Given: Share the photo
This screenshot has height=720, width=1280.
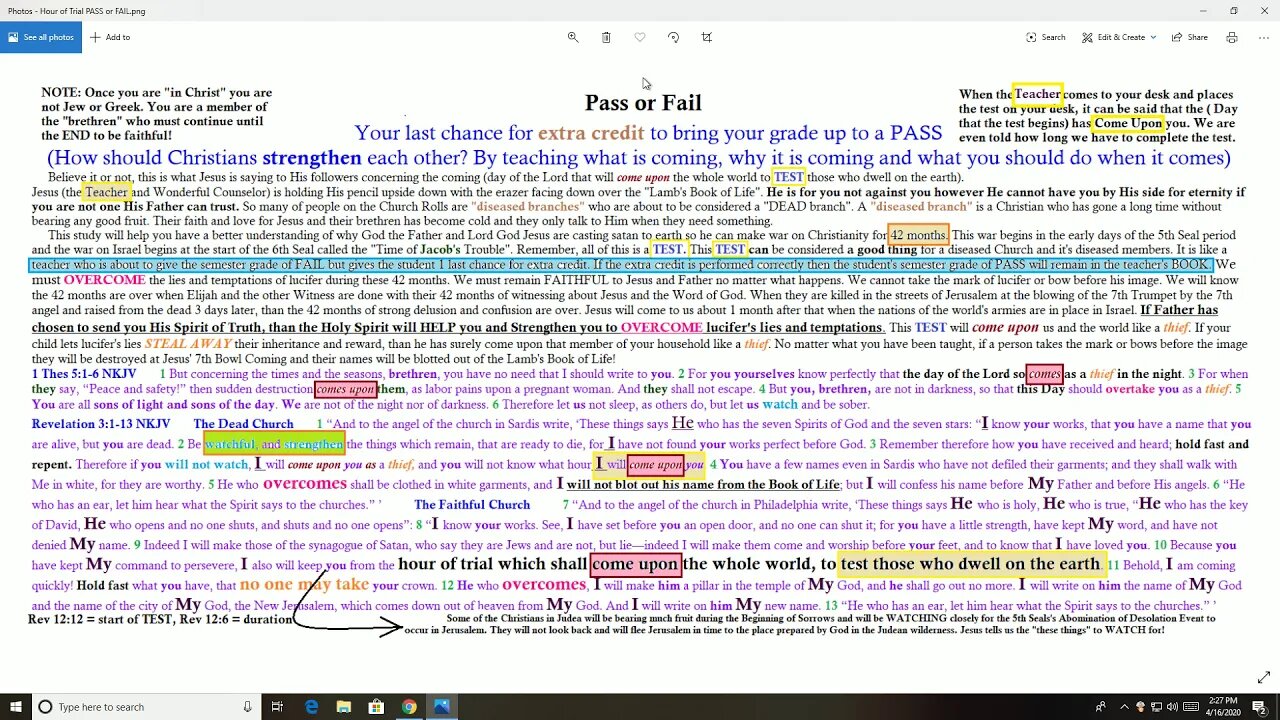Looking at the screenshot, I should coord(1190,37).
